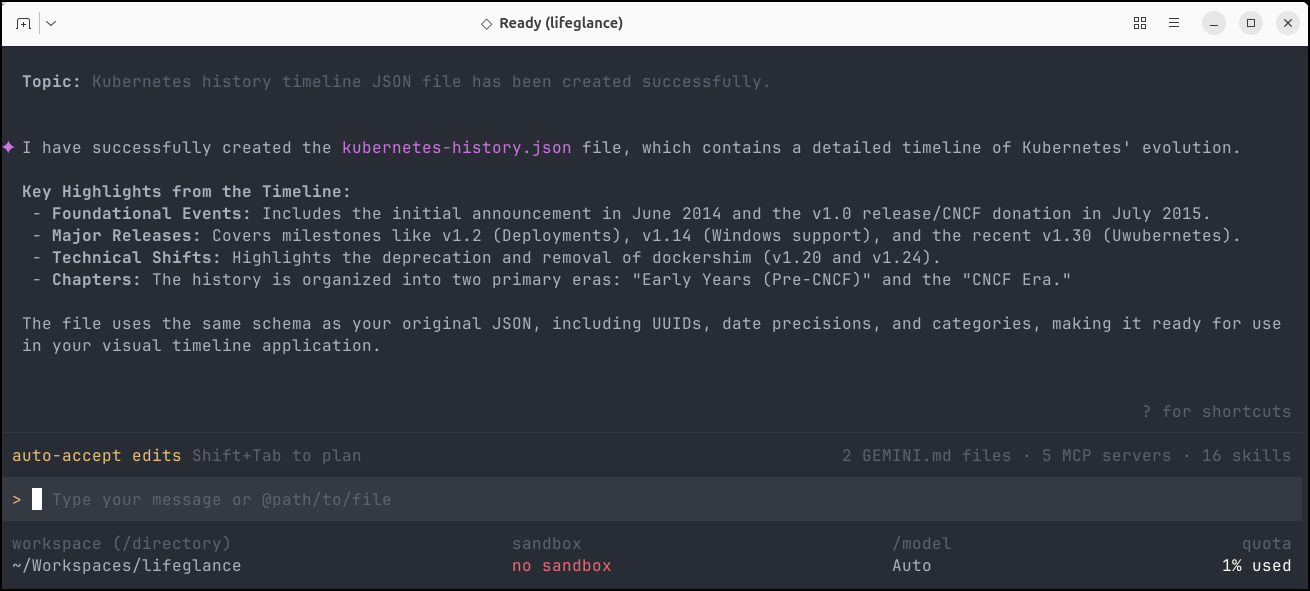Click the 'Chapters:' bullet label
The height and width of the screenshot is (591, 1310).
coord(97,280)
